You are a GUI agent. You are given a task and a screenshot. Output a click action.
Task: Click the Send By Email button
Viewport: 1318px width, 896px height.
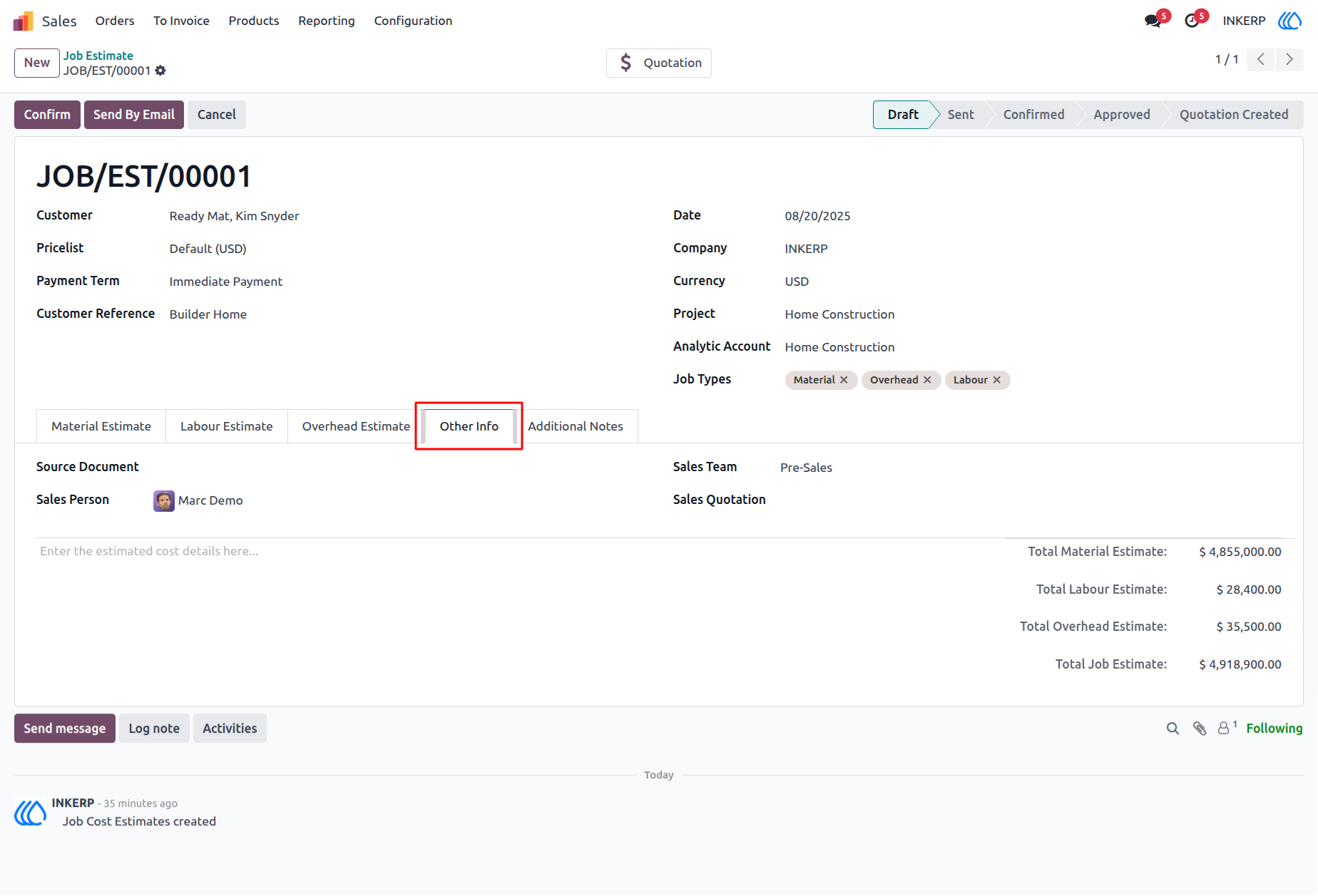pyautogui.click(x=134, y=115)
